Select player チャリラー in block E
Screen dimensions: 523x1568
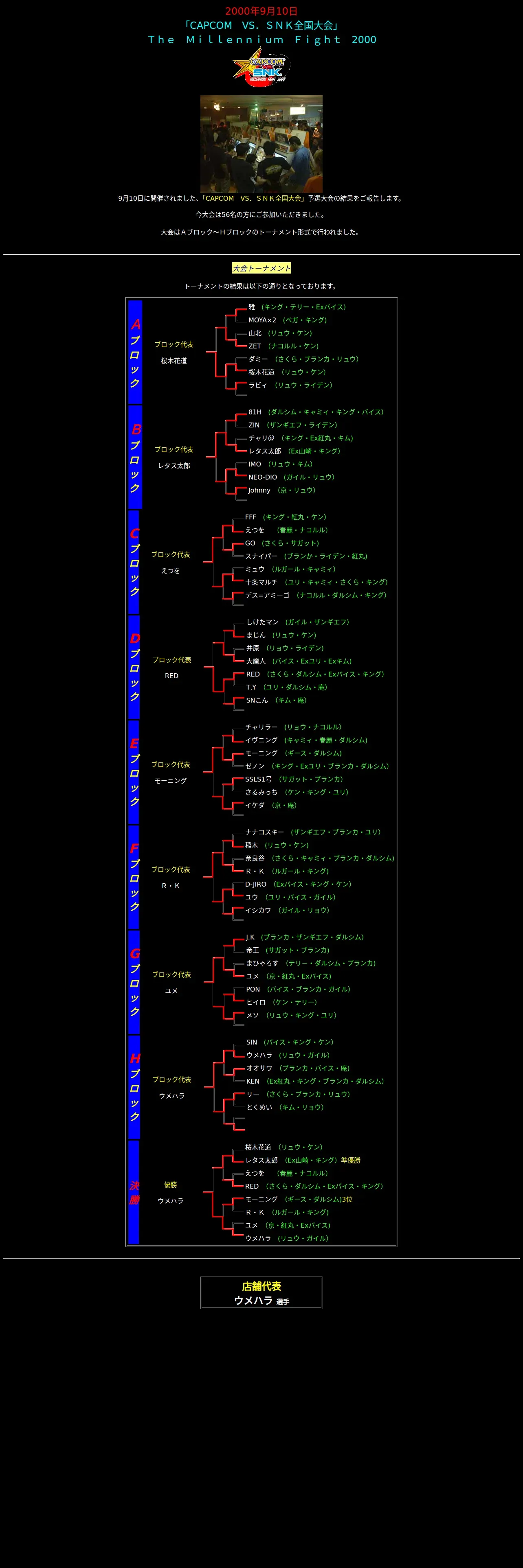point(261,727)
